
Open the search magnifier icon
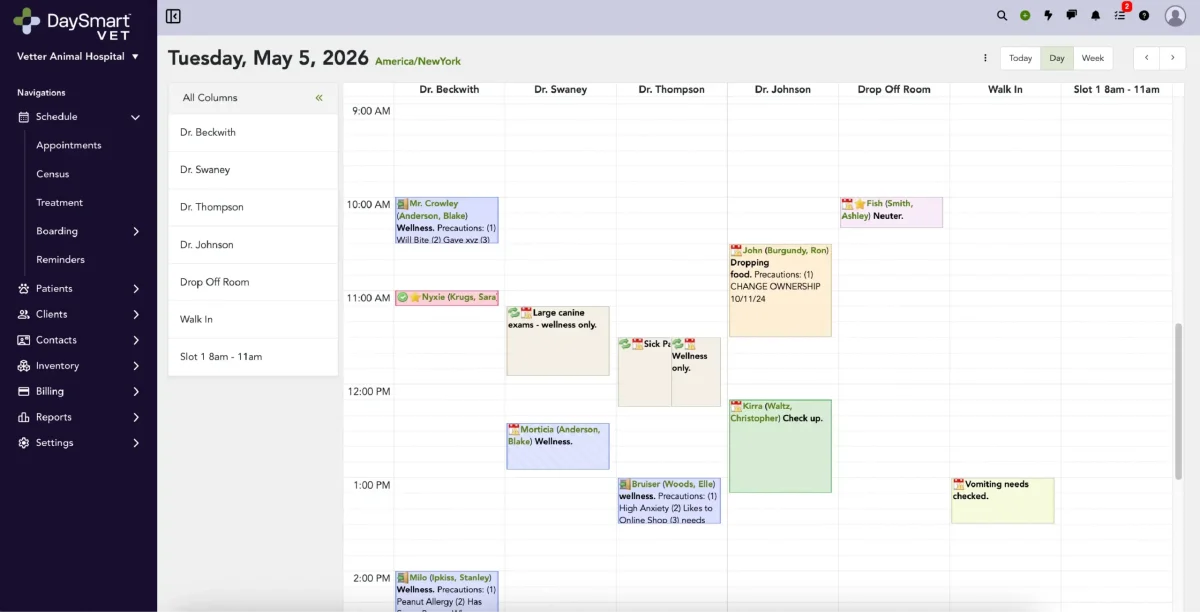pyautogui.click(x=1002, y=16)
